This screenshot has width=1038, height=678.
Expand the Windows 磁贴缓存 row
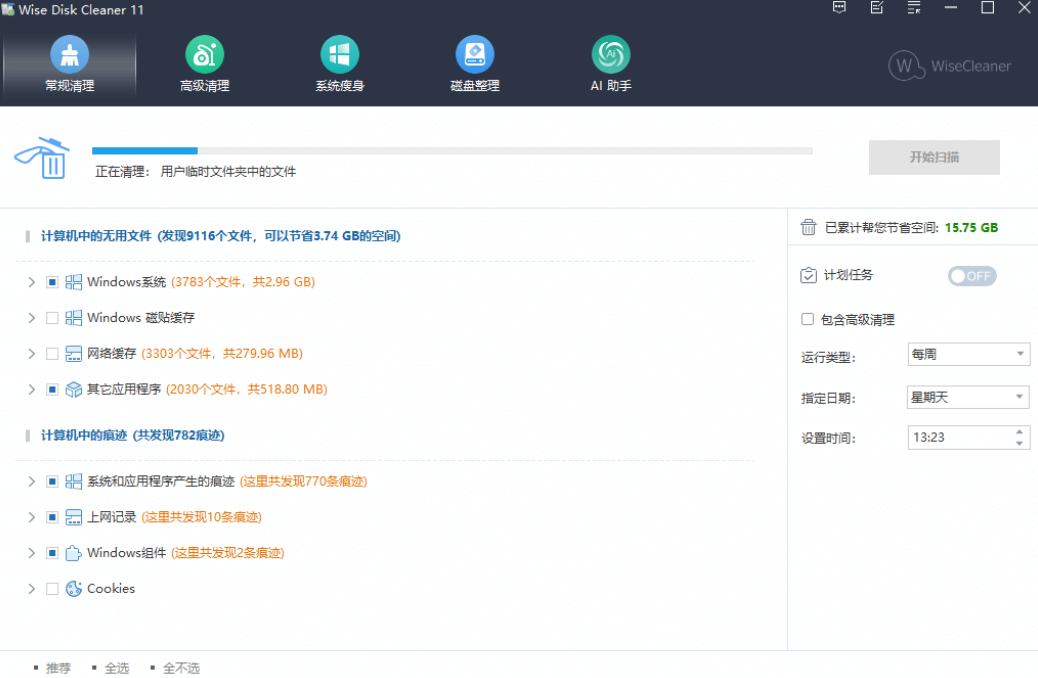click(x=31, y=318)
